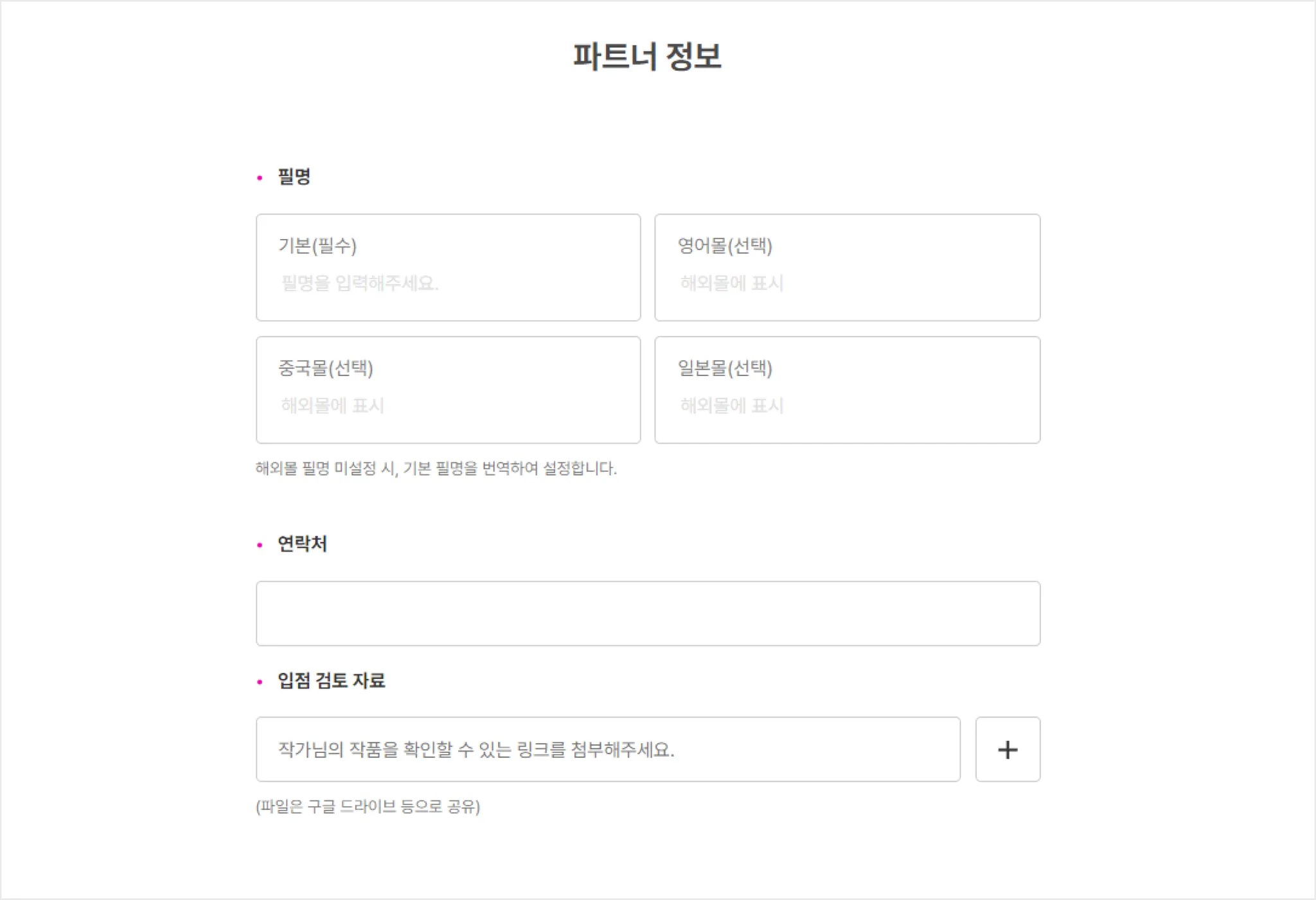
Task: Click the 해외몰 필명 미설정 helper text
Action: point(436,468)
